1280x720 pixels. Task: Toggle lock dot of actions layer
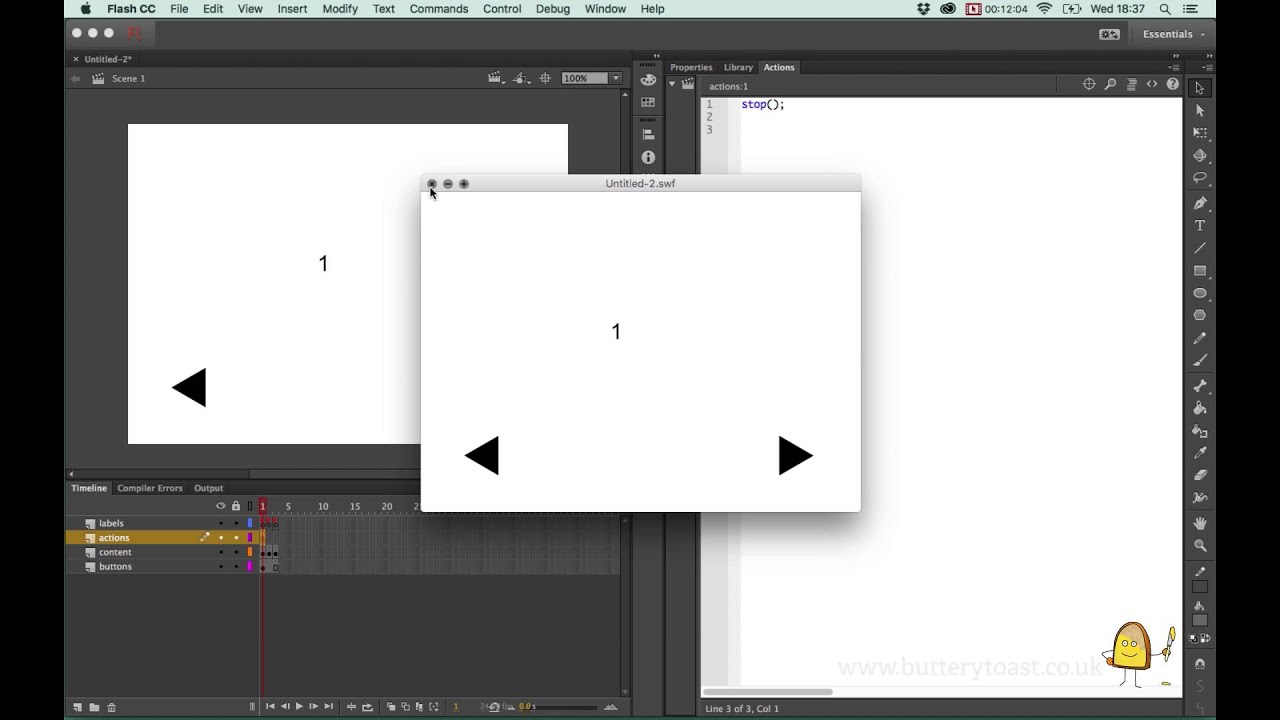(x=236, y=538)
